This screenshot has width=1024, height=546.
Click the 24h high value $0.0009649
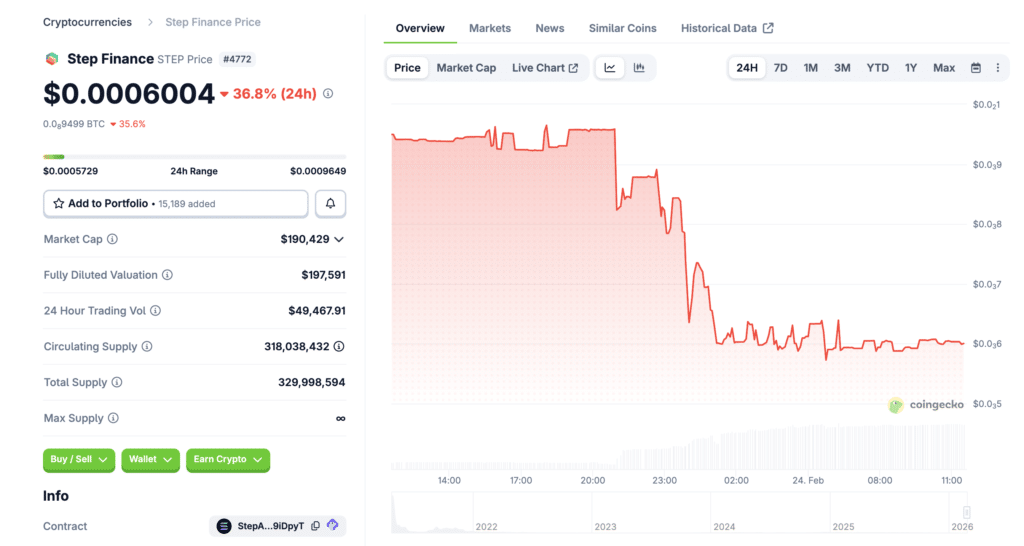pyautogui.click(x=318, y=171)
